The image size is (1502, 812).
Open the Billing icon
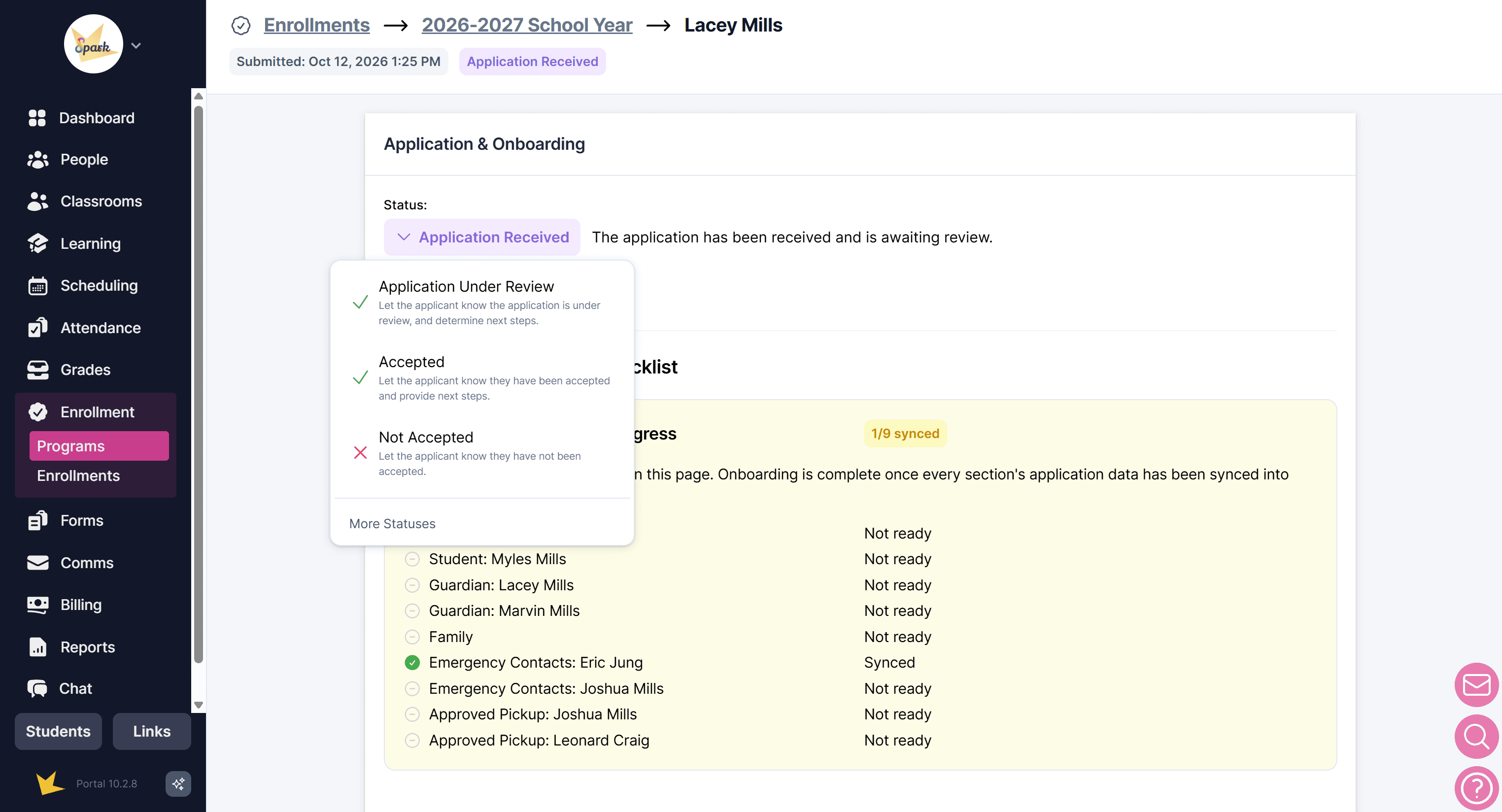click(38, 605)
